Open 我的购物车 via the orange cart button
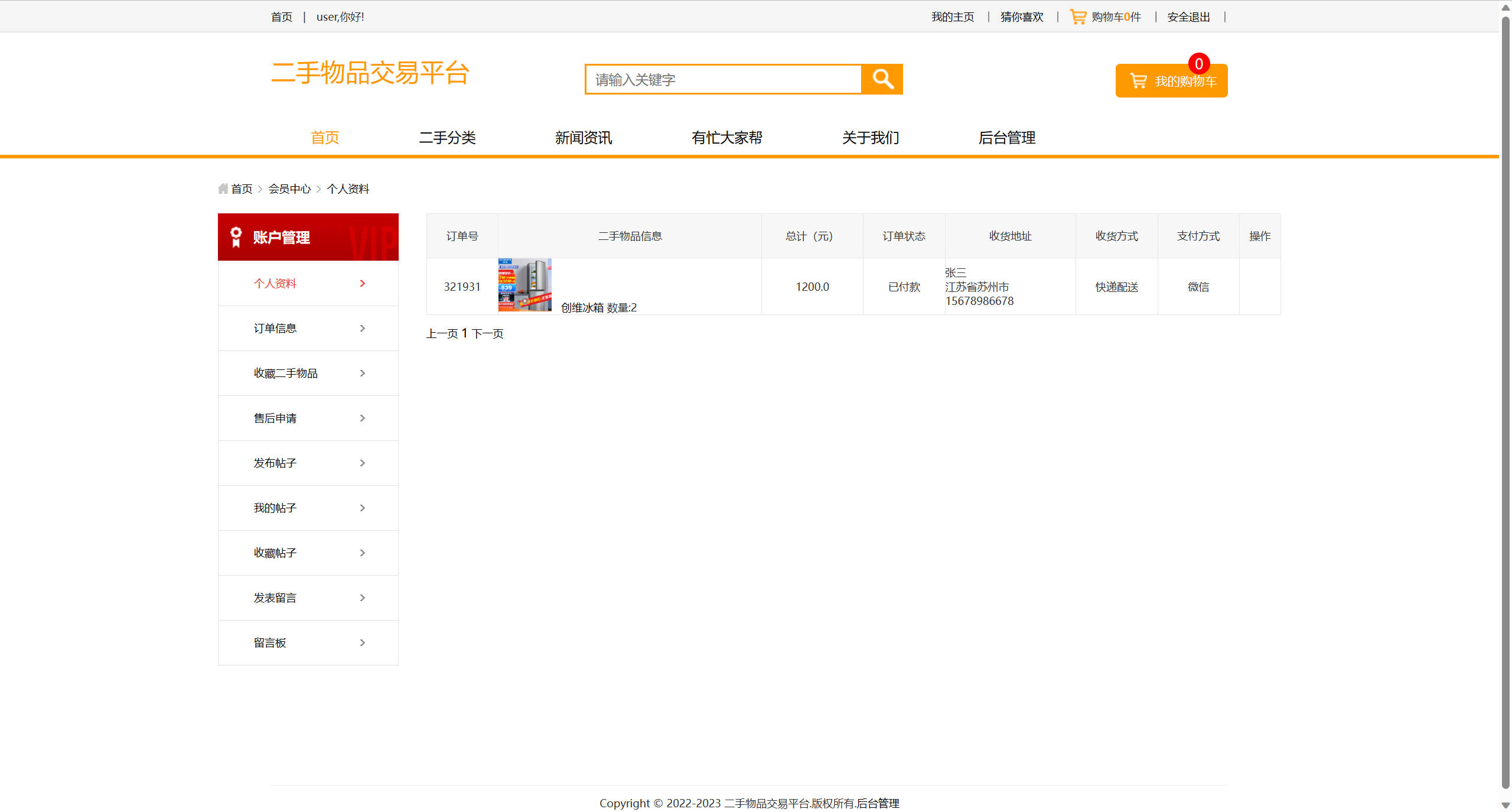 coord(1171,81)
